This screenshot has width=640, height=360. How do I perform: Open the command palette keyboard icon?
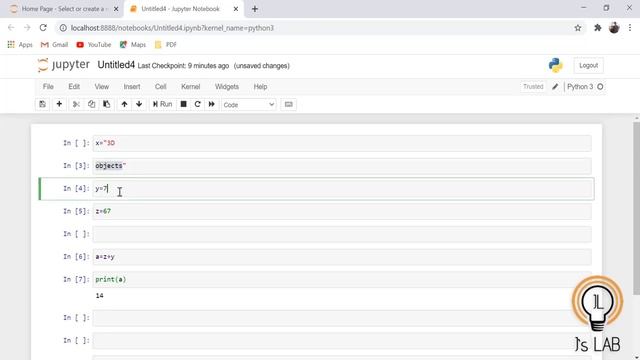[x=289, y=104]
